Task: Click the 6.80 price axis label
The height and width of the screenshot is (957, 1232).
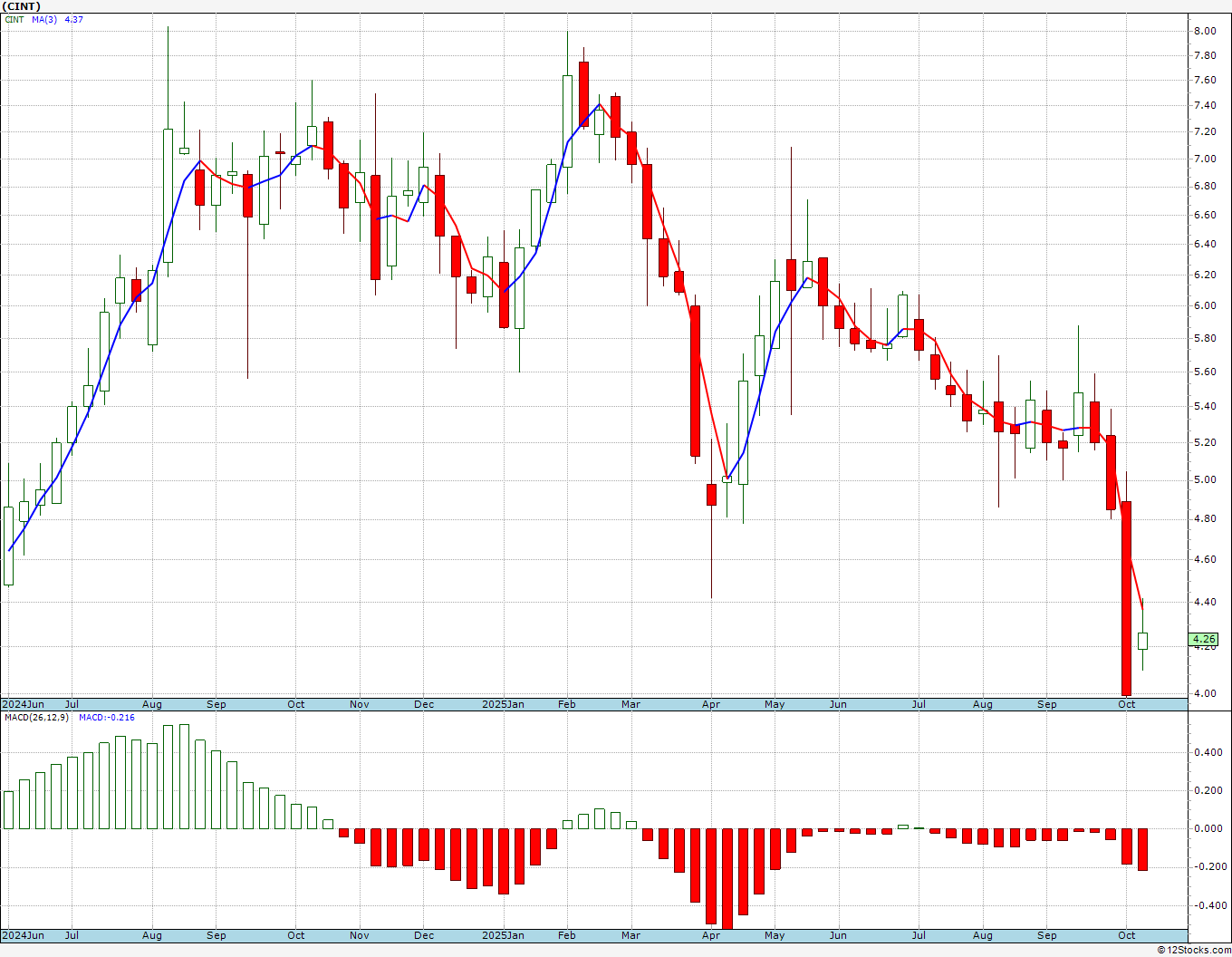Action: [x=1205, y=187]
